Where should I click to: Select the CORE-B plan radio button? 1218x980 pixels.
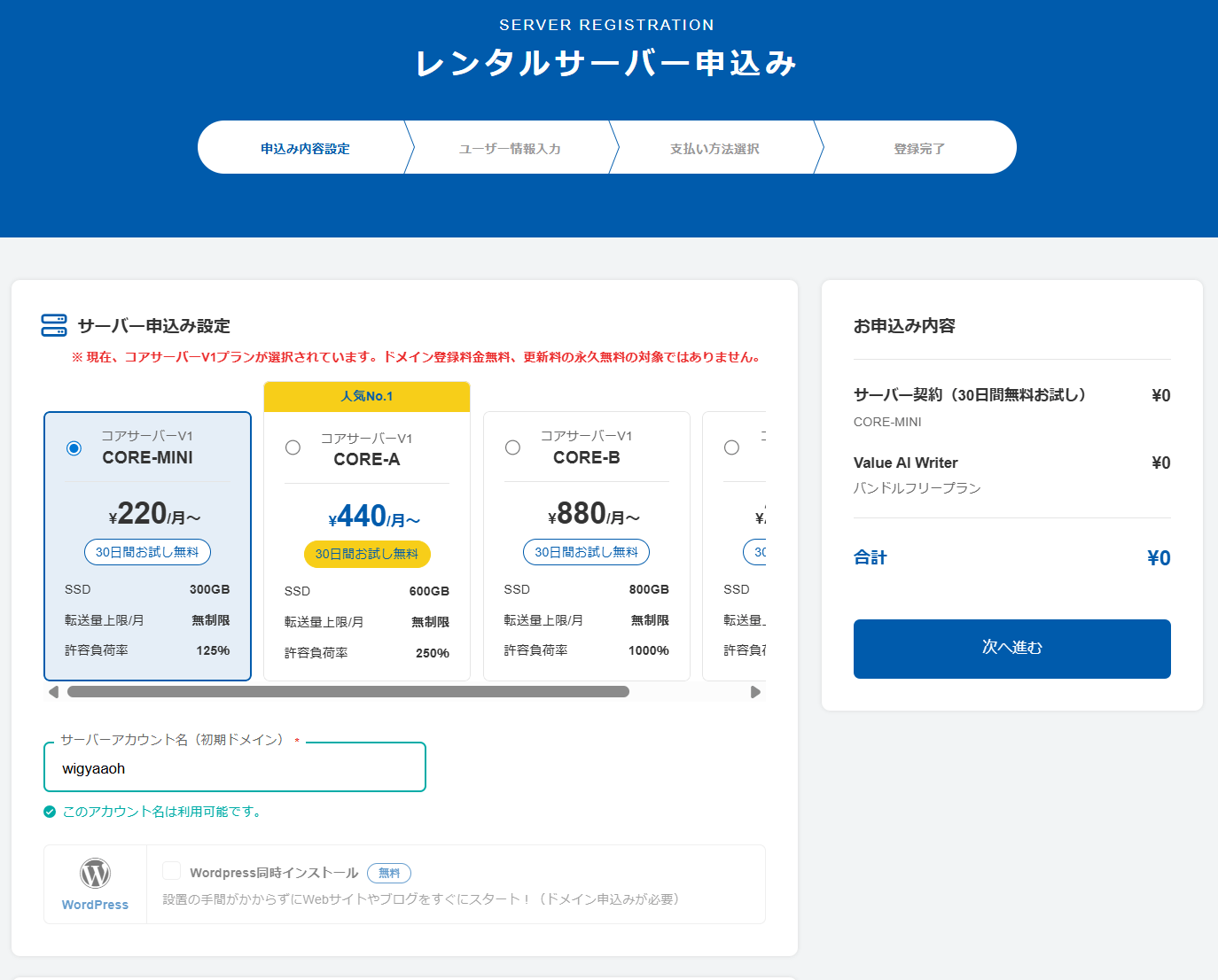(x=512, y=447)
